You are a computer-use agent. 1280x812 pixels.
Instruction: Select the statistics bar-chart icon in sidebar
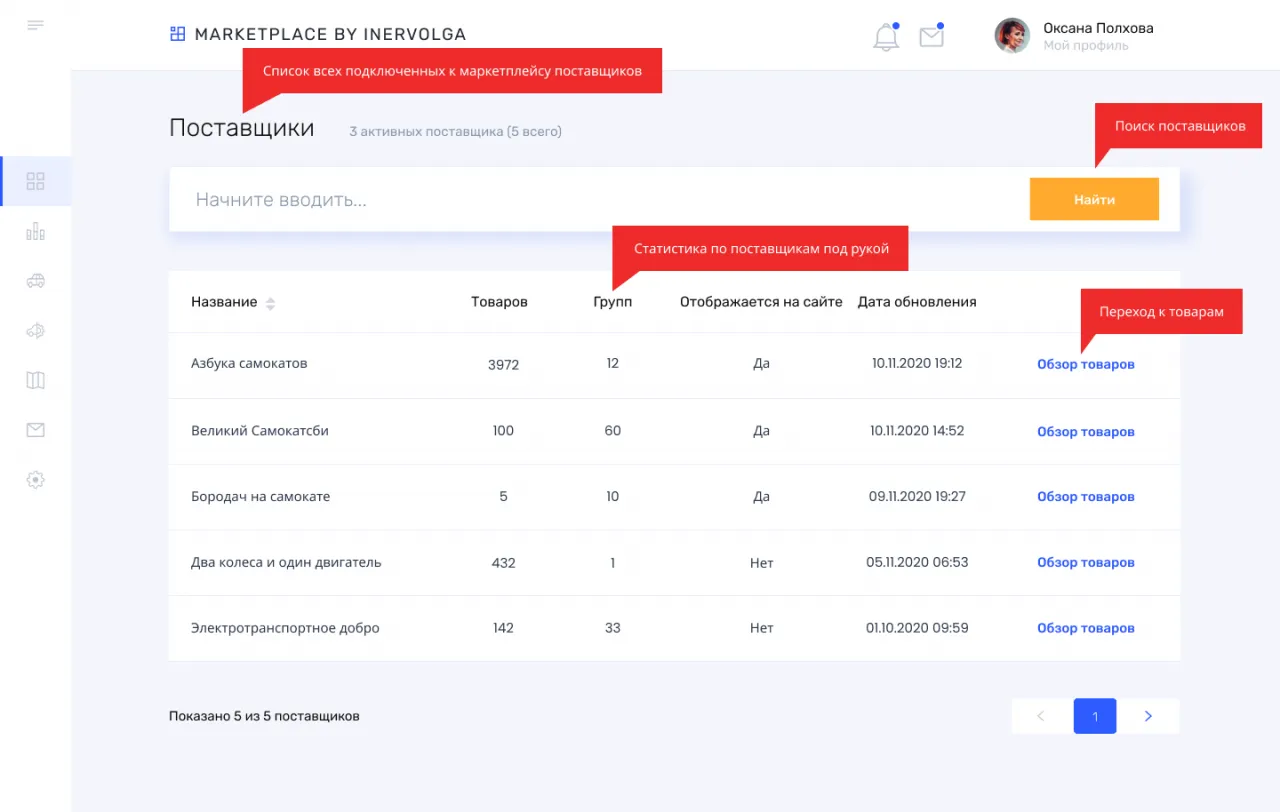36,231
